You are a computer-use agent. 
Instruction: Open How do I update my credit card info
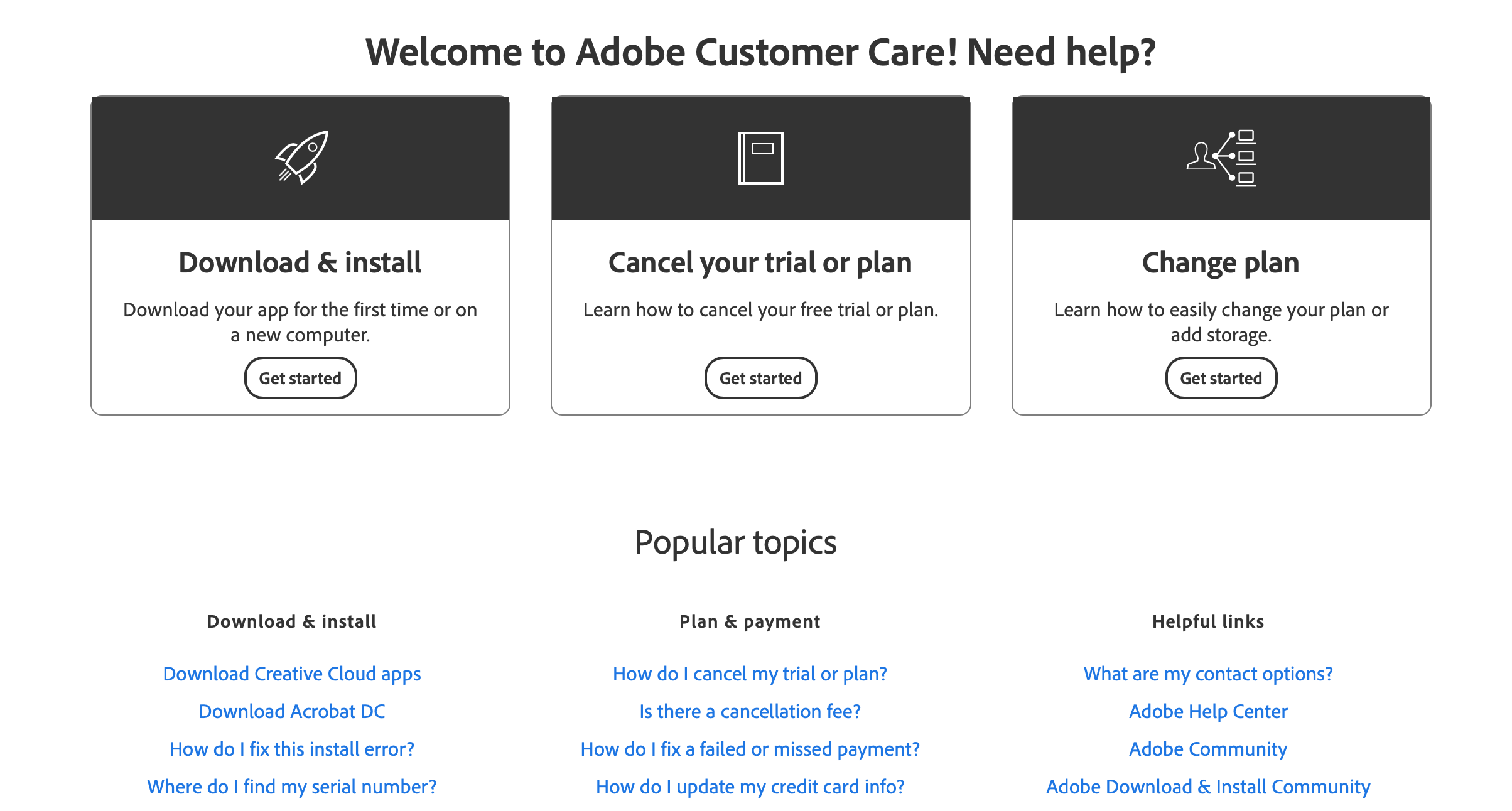tap(750, 786)
